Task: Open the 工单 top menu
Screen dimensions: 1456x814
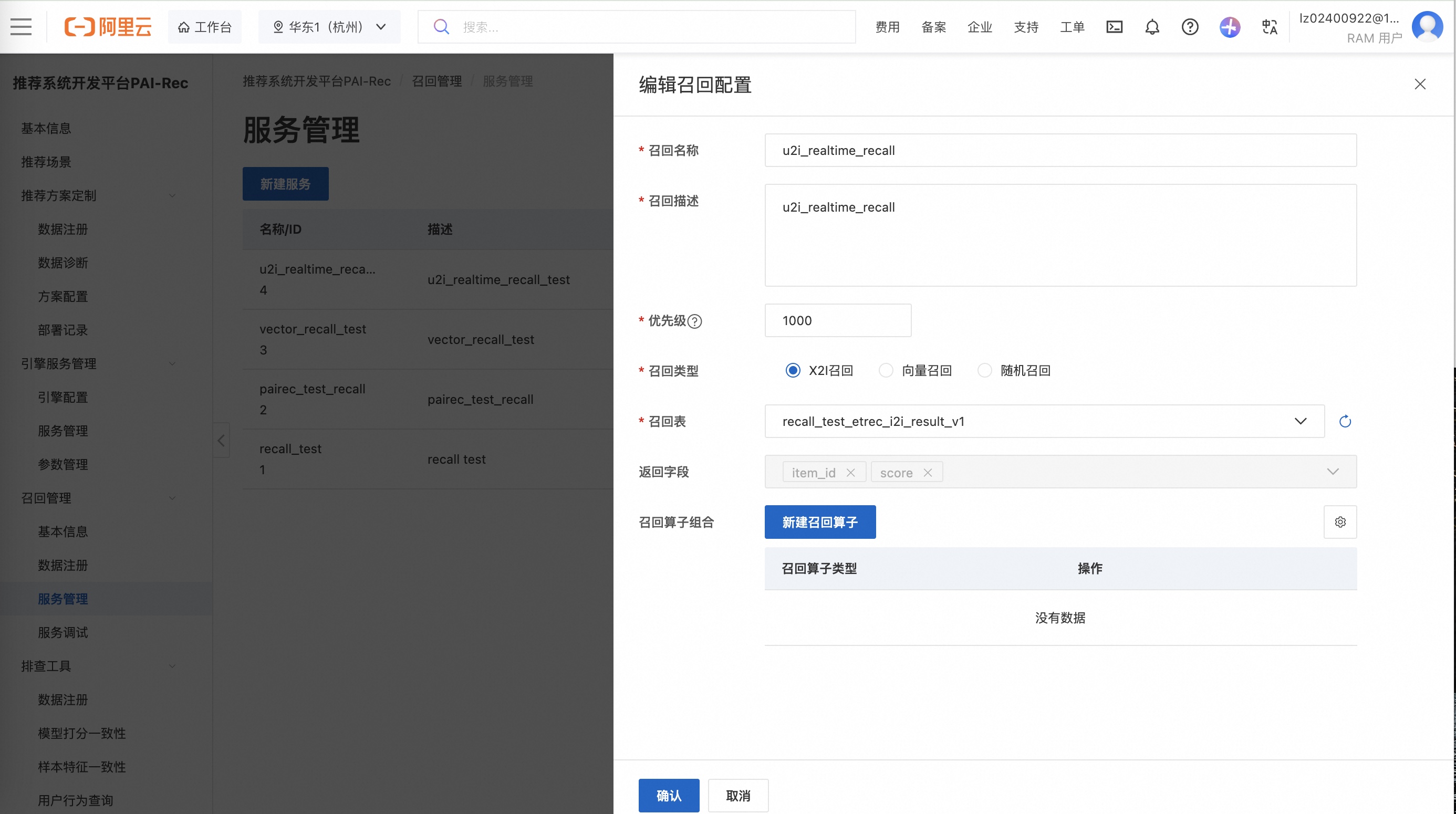Action: (x=1072, y=27)
